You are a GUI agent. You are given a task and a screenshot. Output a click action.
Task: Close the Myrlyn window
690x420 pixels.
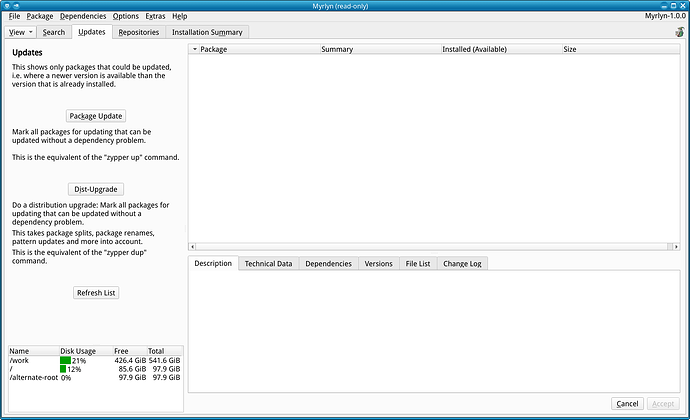(683, 6)
